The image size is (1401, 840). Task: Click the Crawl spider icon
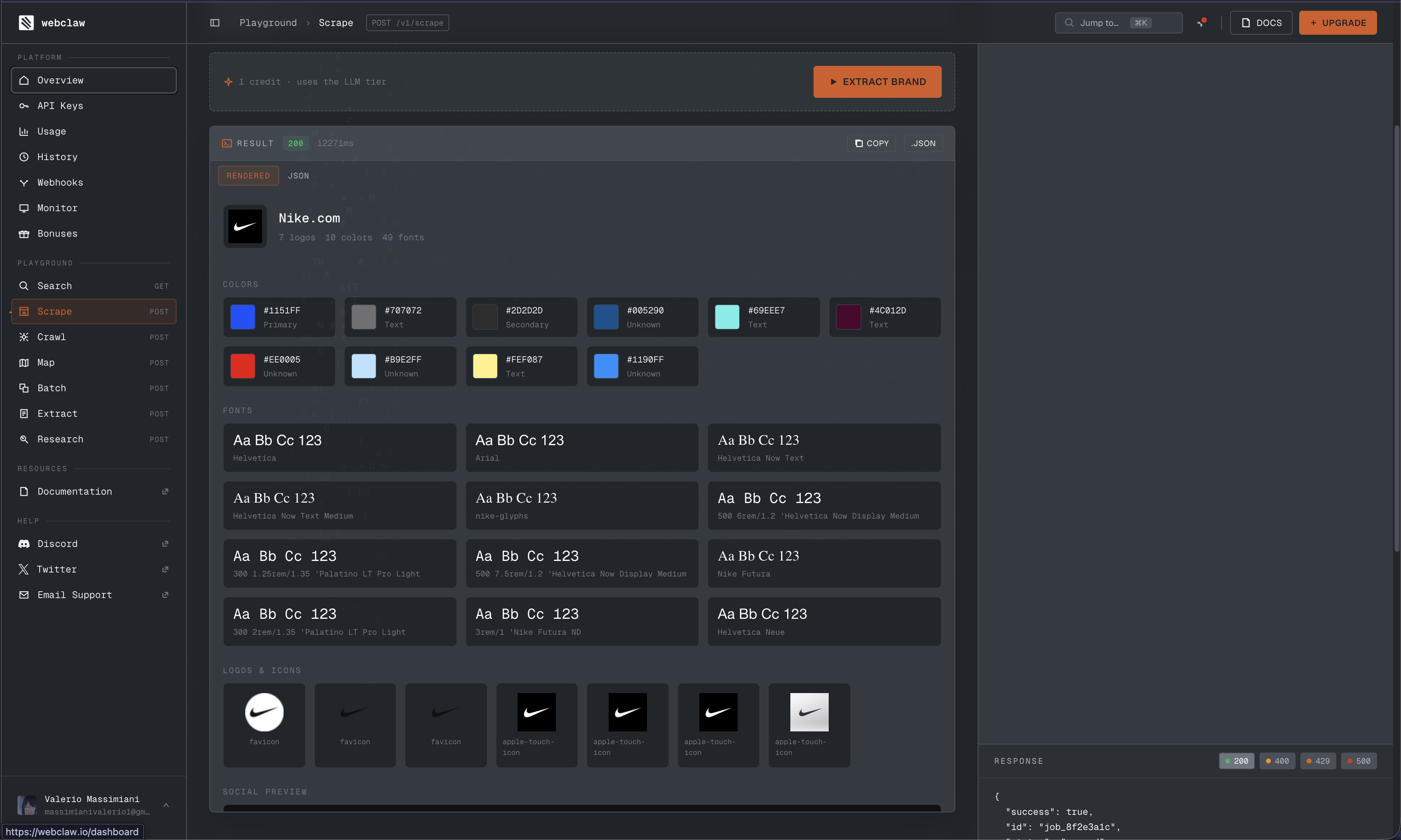[x=24, y=337]
